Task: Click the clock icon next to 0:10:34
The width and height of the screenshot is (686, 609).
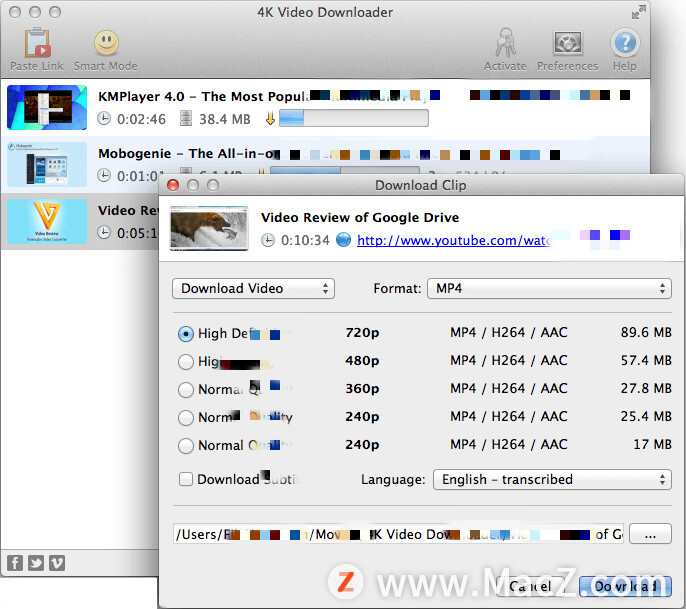Action: click(x=268, y=240)
